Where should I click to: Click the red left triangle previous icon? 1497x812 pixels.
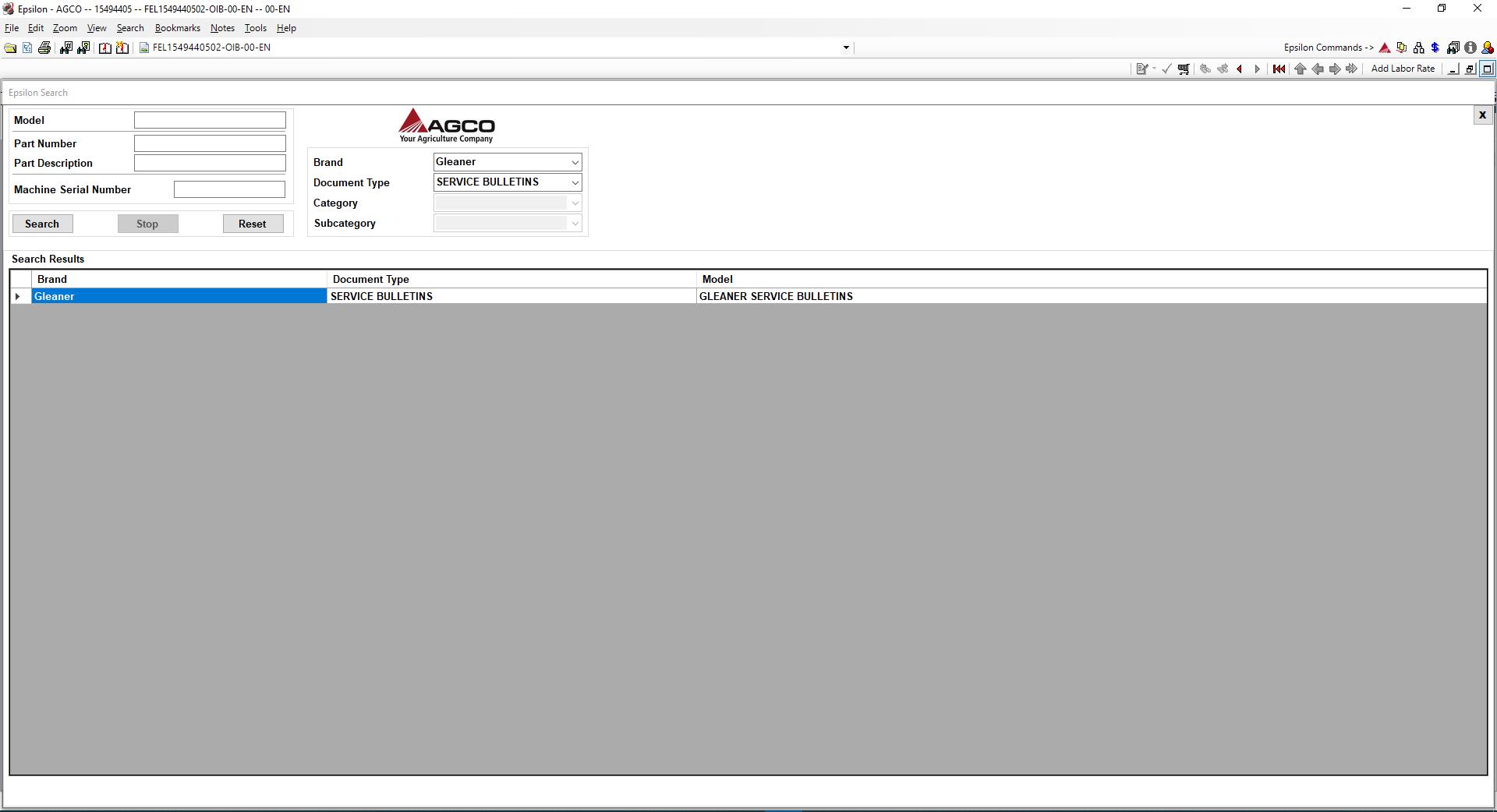click(x=1240, y=69)
